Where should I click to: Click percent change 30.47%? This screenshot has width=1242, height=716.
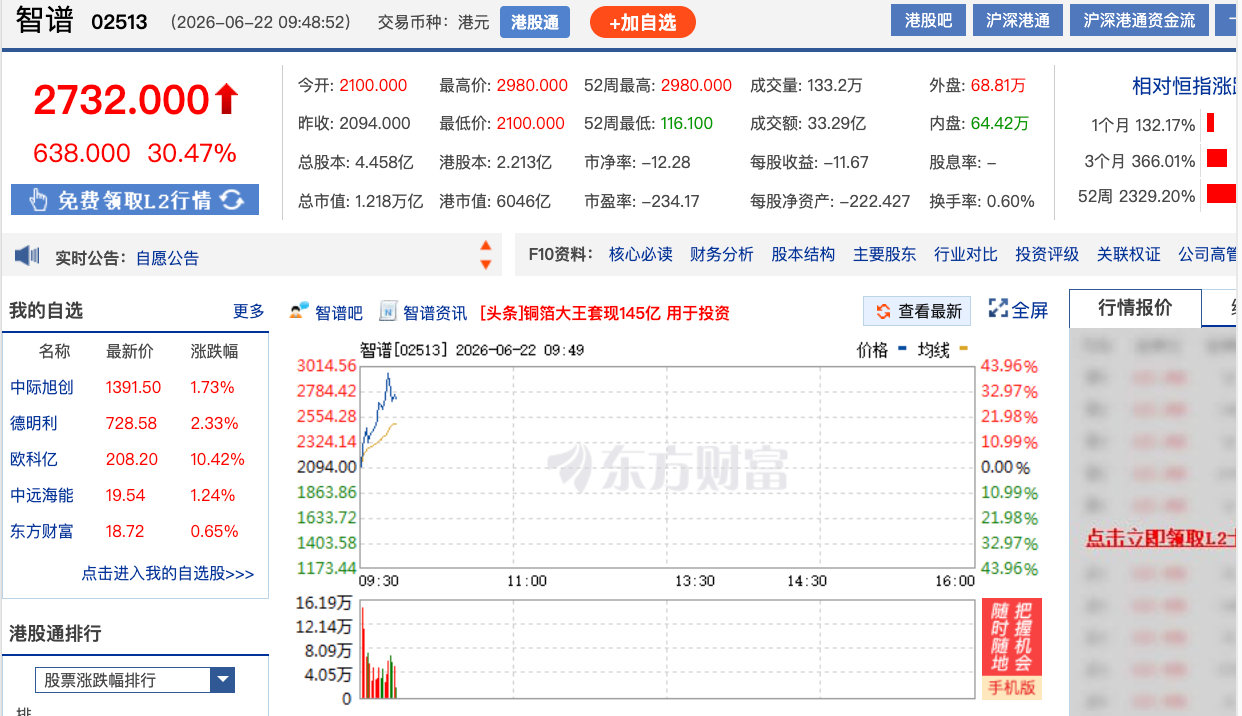pos(192,153)
